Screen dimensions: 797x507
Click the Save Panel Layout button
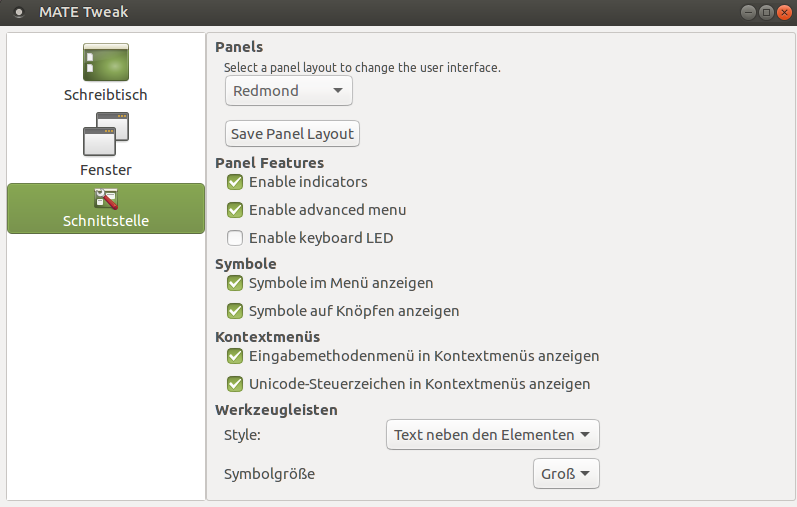click(292, 134)
